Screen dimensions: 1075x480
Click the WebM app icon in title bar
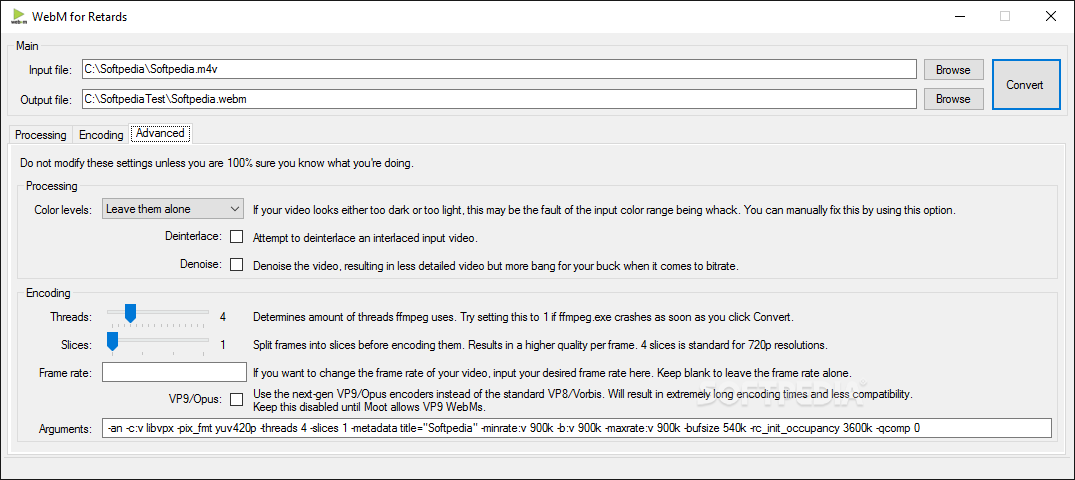tap(19, 17)
